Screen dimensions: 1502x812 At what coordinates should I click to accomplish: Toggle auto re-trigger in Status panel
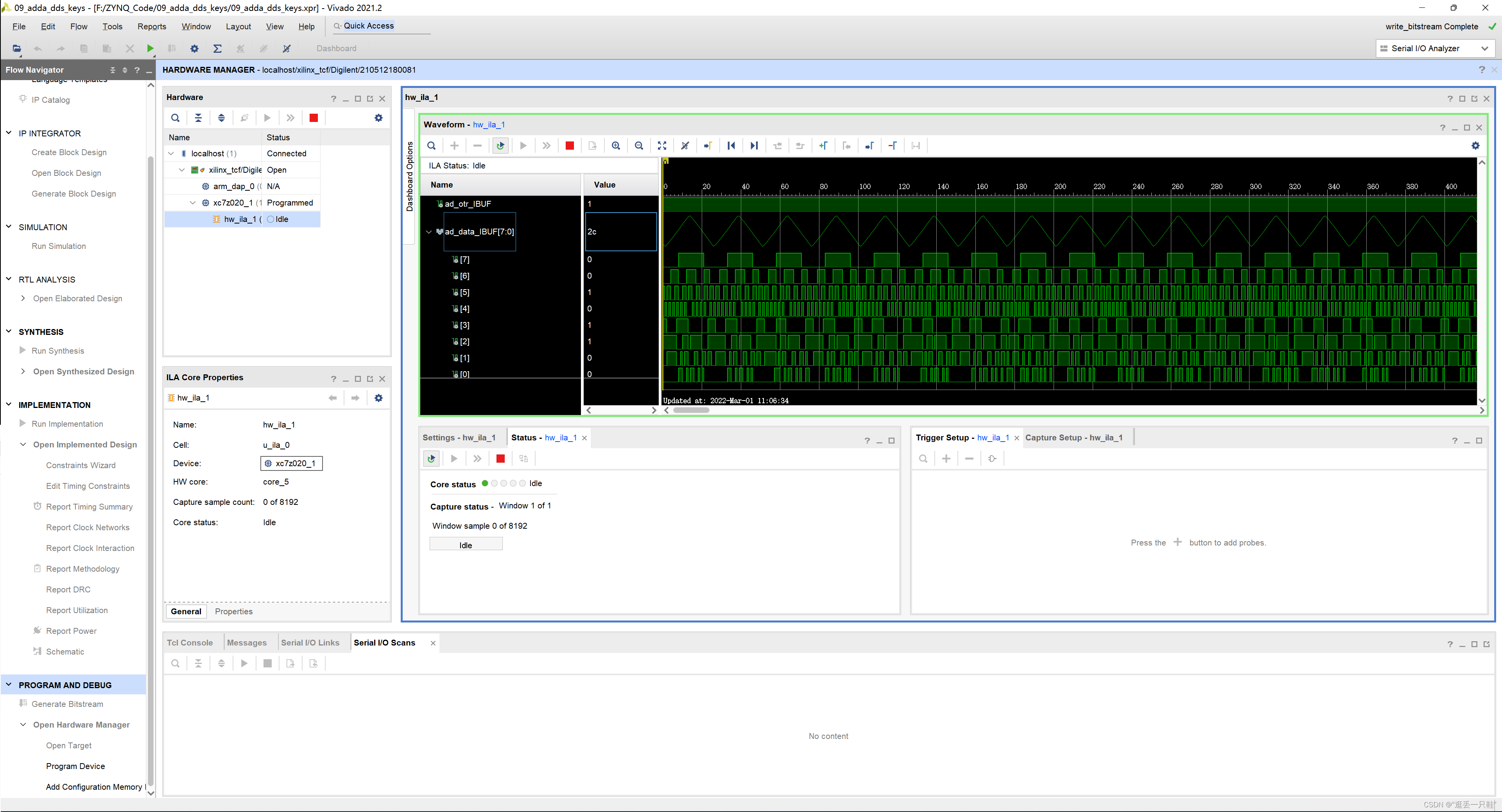pyautogui.click(x=431, y=459)
